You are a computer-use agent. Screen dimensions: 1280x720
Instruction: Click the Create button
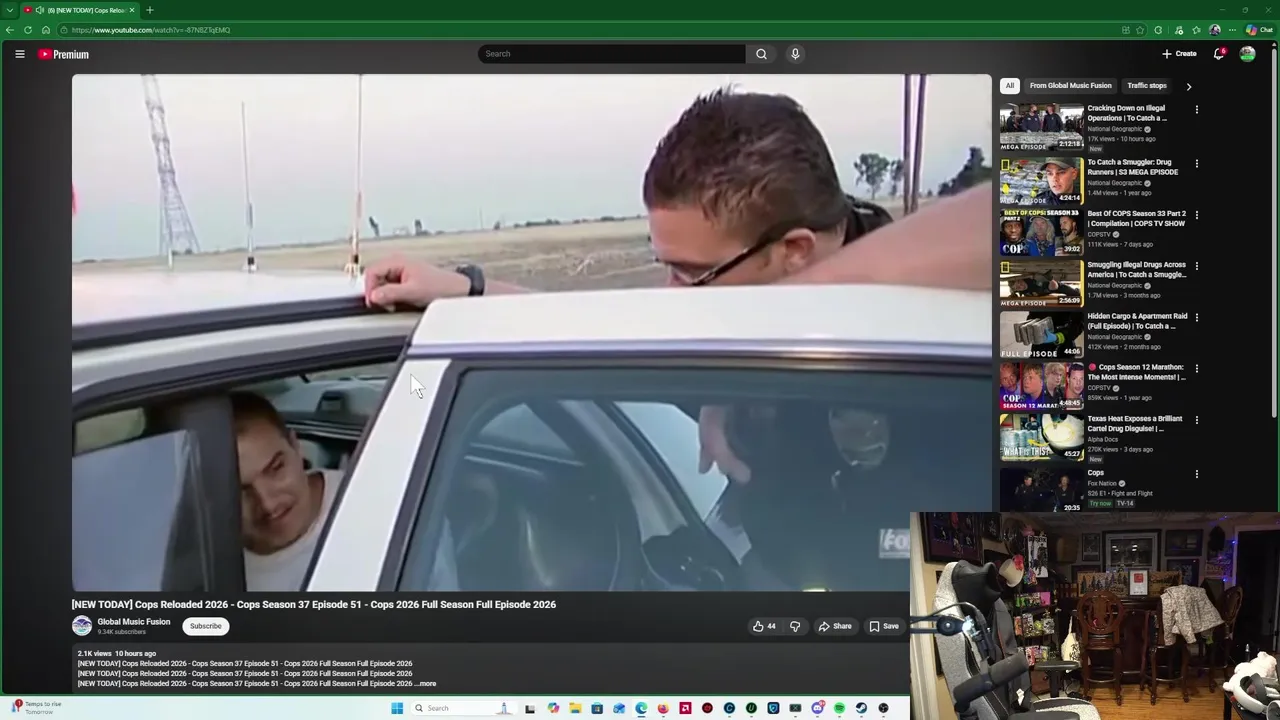click(x=1179, y=54)
